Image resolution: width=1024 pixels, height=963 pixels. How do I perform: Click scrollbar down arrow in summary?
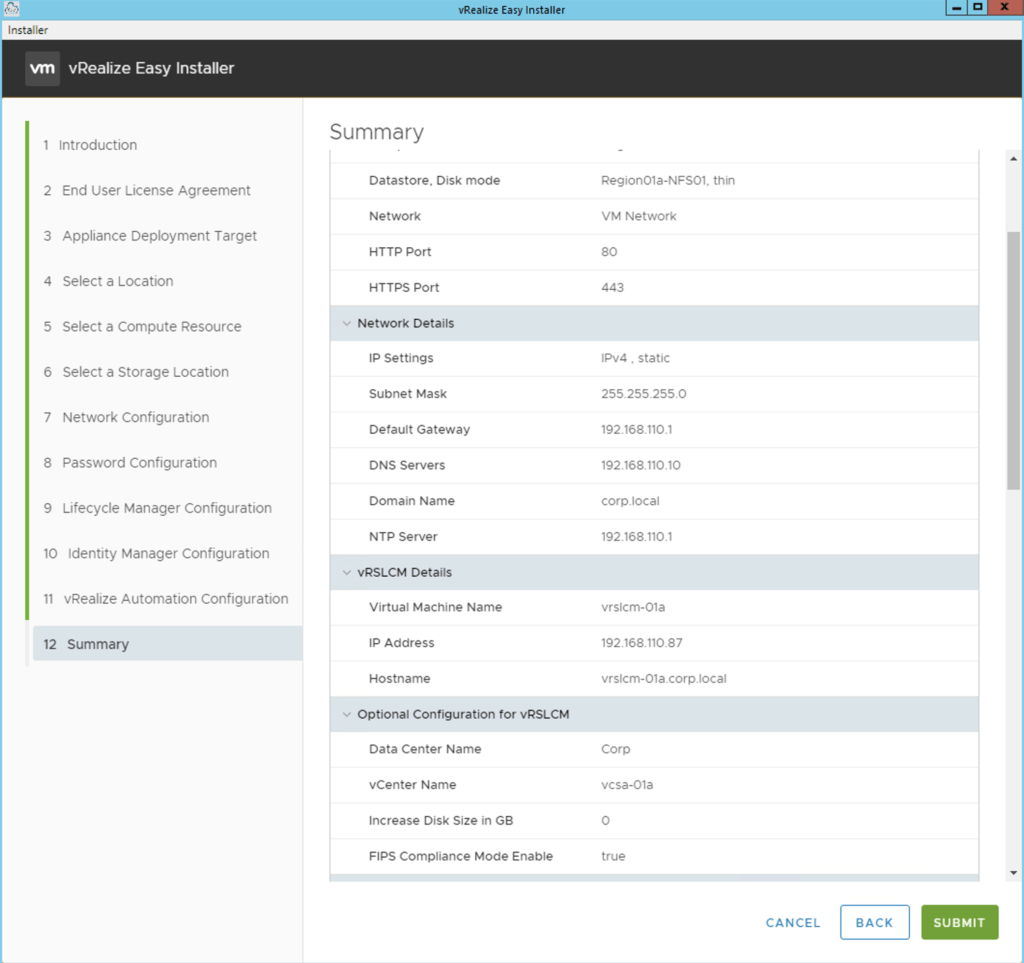(x=1013, y=872)
